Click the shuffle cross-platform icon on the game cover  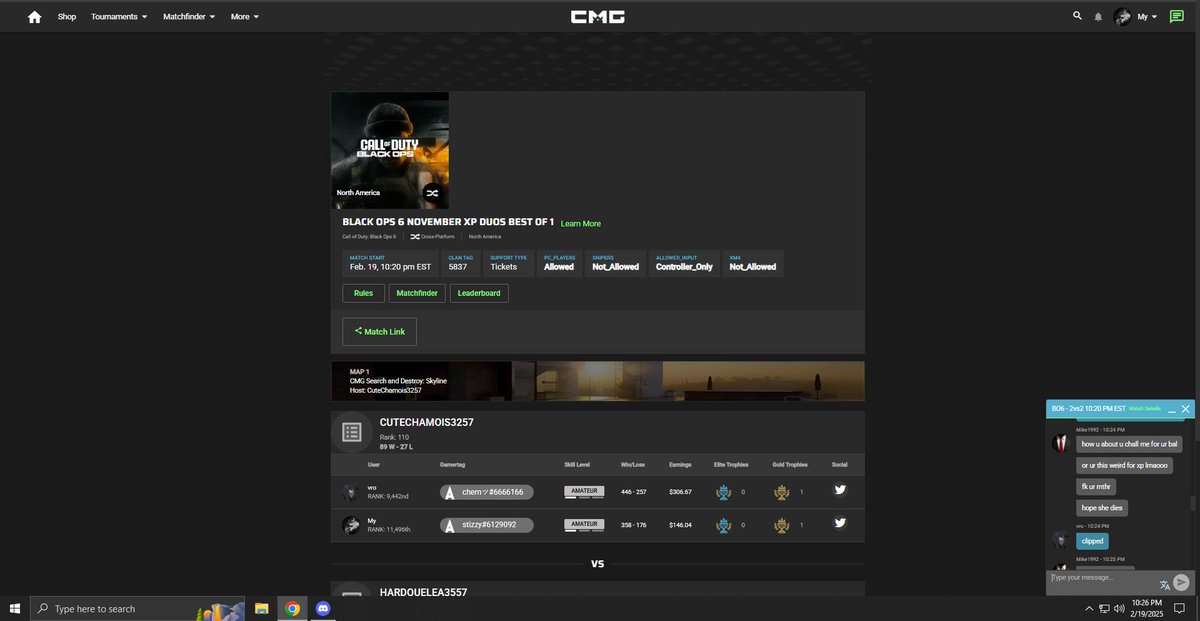[x=431, y=192]
